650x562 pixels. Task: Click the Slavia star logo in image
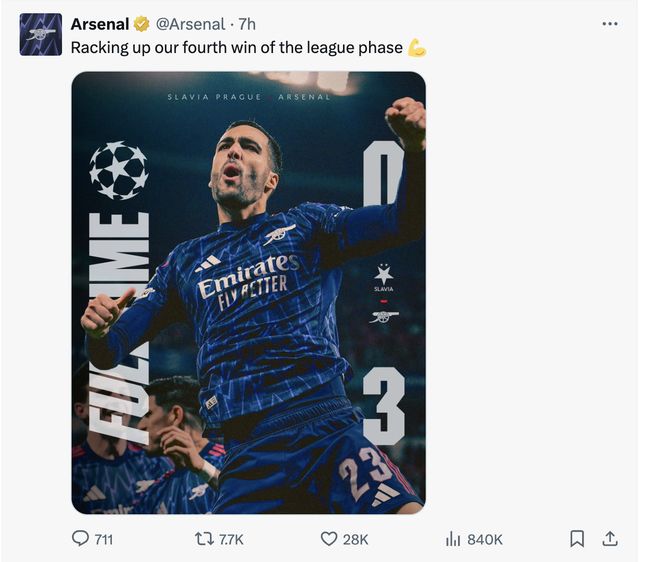click(383, 273)
